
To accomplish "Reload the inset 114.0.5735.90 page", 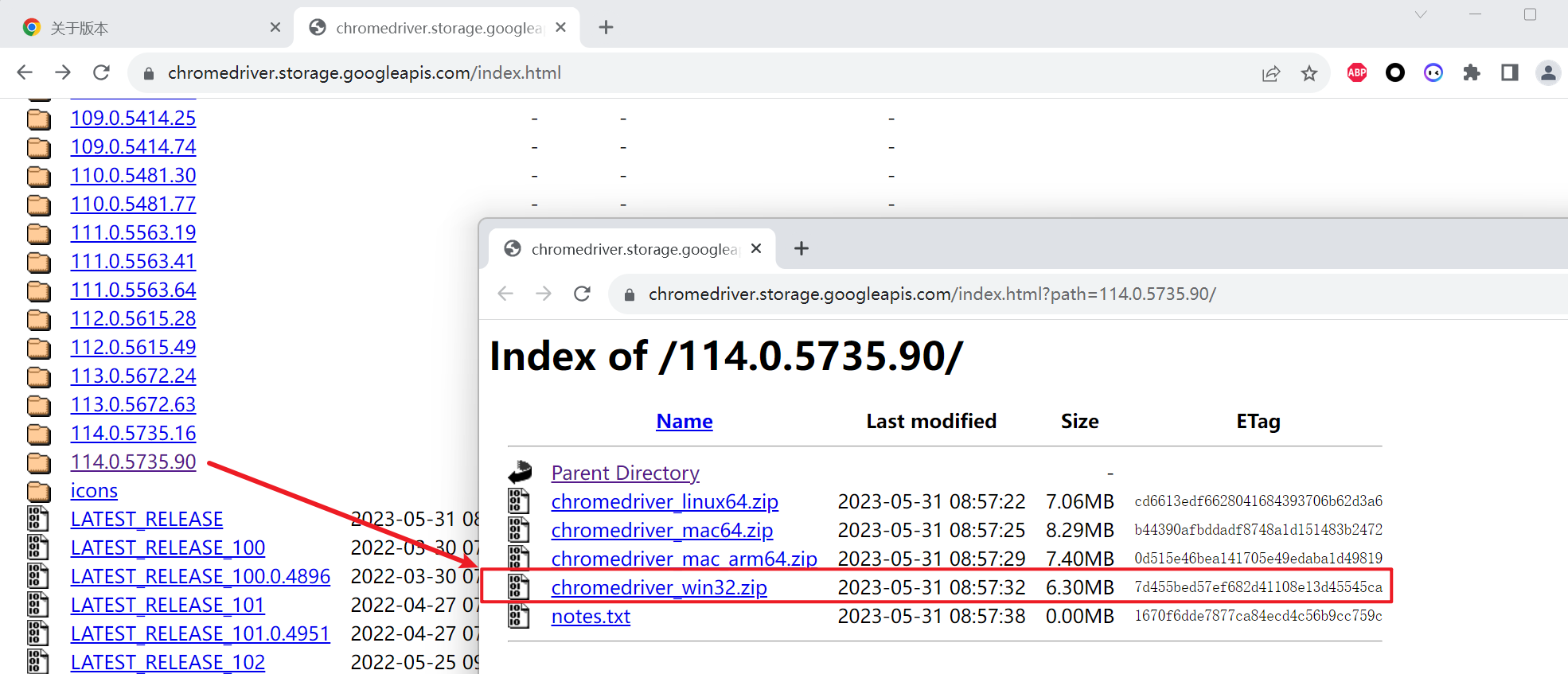I will [582, 294].
